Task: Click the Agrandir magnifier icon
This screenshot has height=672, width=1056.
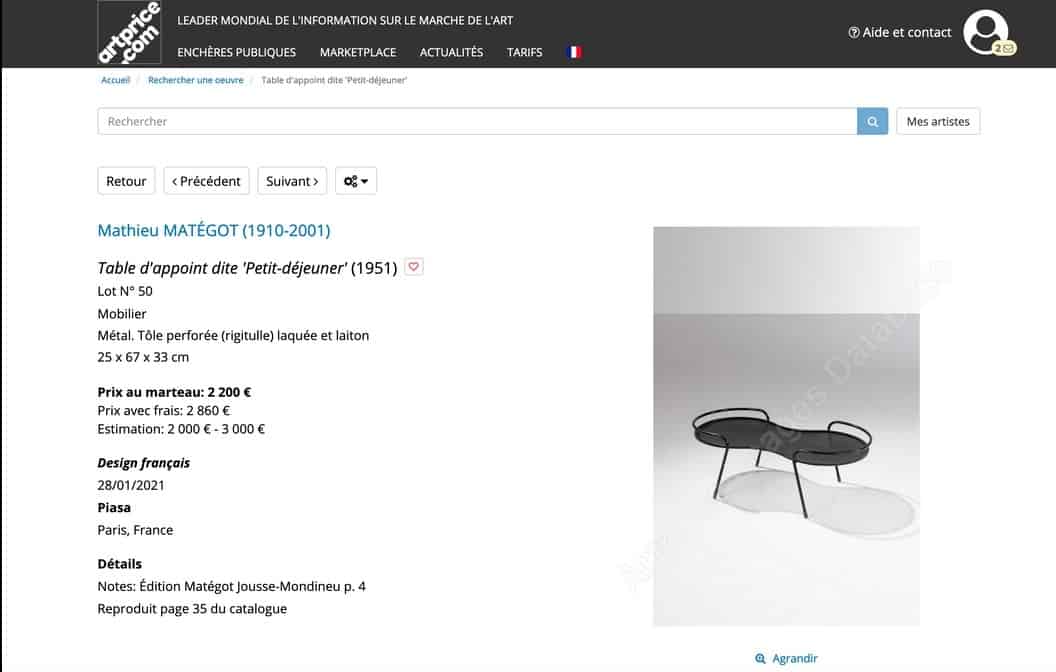Action: point(760,659)
